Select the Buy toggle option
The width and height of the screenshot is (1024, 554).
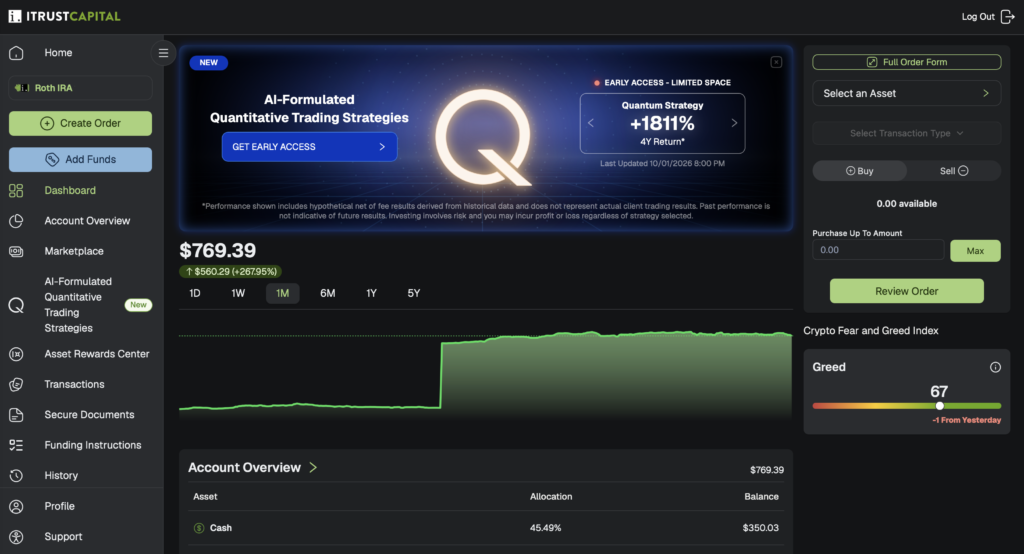pyautogui.click(x=859, y=171)
